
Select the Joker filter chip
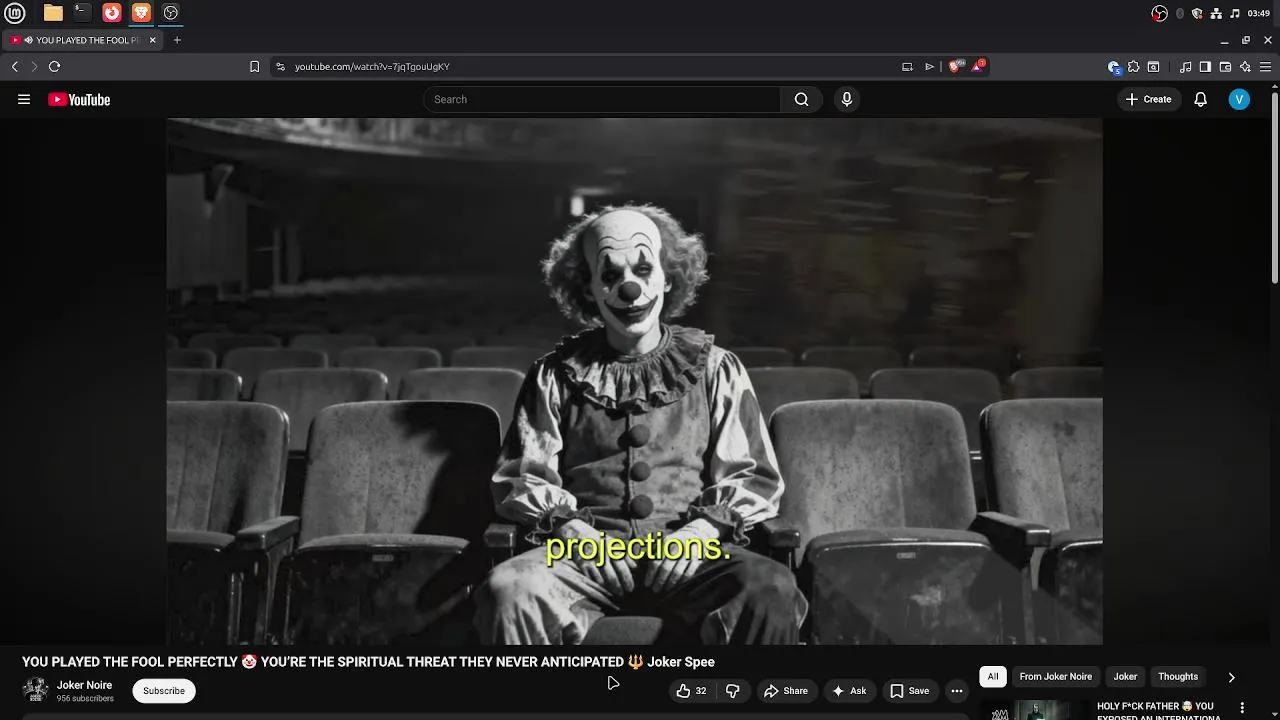coord(1125,677)
